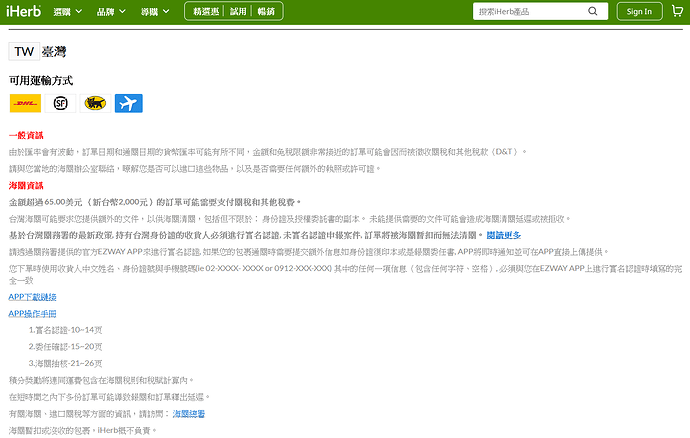This screenshot has height=438, width=690.
Task: Click the 一般資訊 red heading
Action: tap(26, 135)
